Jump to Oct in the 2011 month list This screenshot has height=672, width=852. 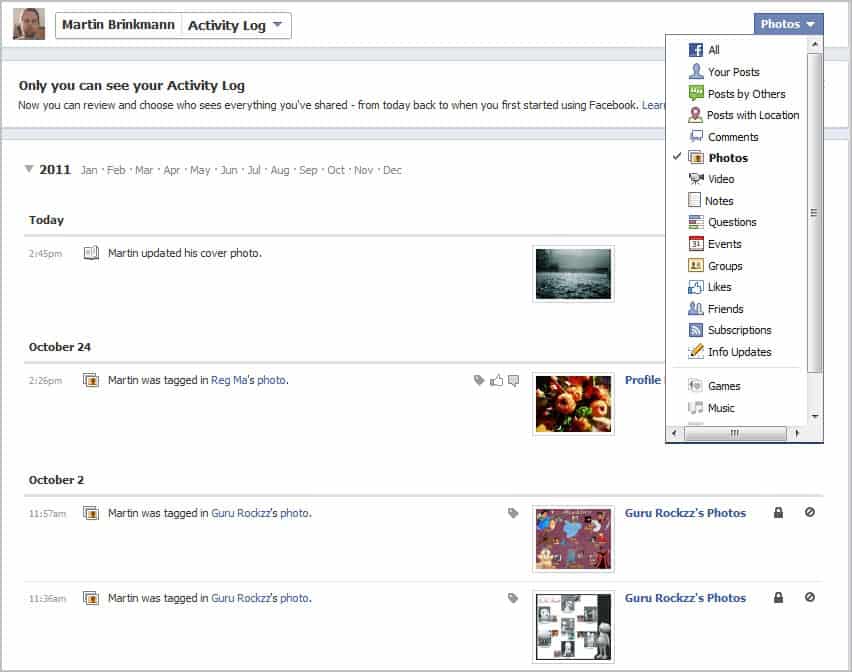click(x=336, y=170)
